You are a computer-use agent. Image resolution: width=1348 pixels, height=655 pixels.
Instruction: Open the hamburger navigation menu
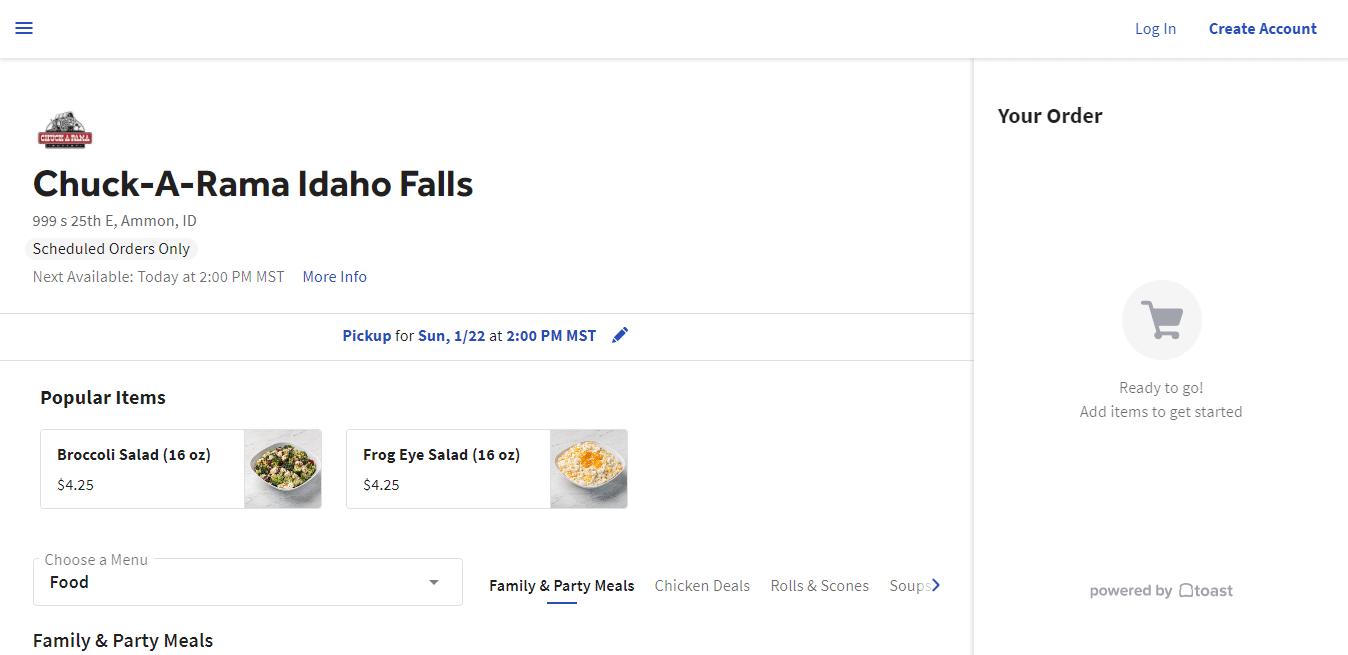point(24,28)
